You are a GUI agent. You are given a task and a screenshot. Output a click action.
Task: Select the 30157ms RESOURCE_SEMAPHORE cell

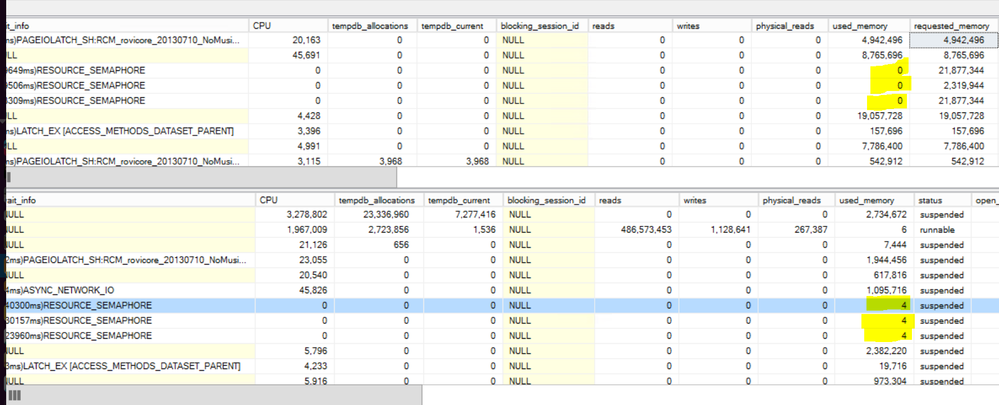tap(129, 320)
